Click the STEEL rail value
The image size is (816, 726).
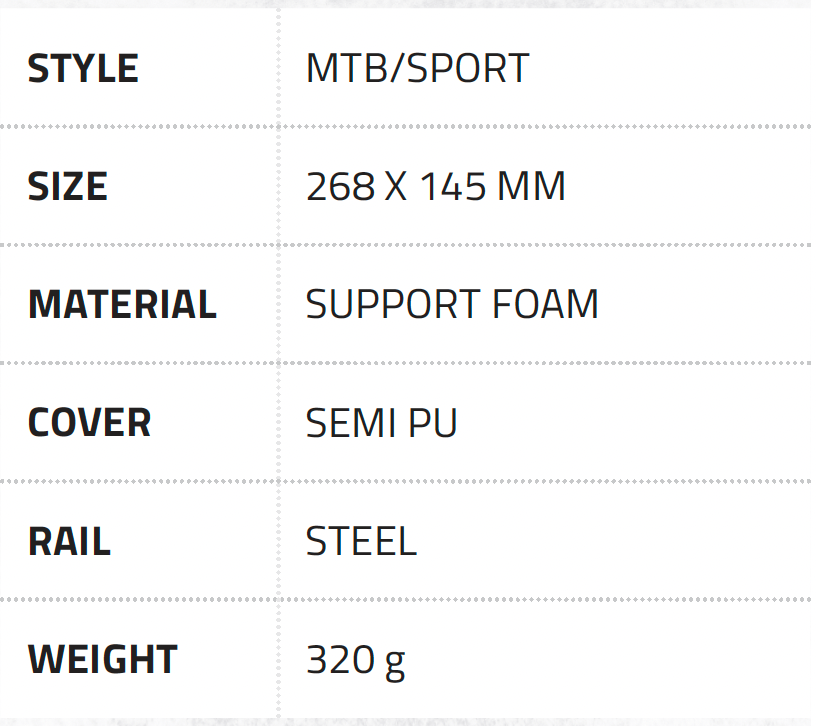tap(361, 541)
